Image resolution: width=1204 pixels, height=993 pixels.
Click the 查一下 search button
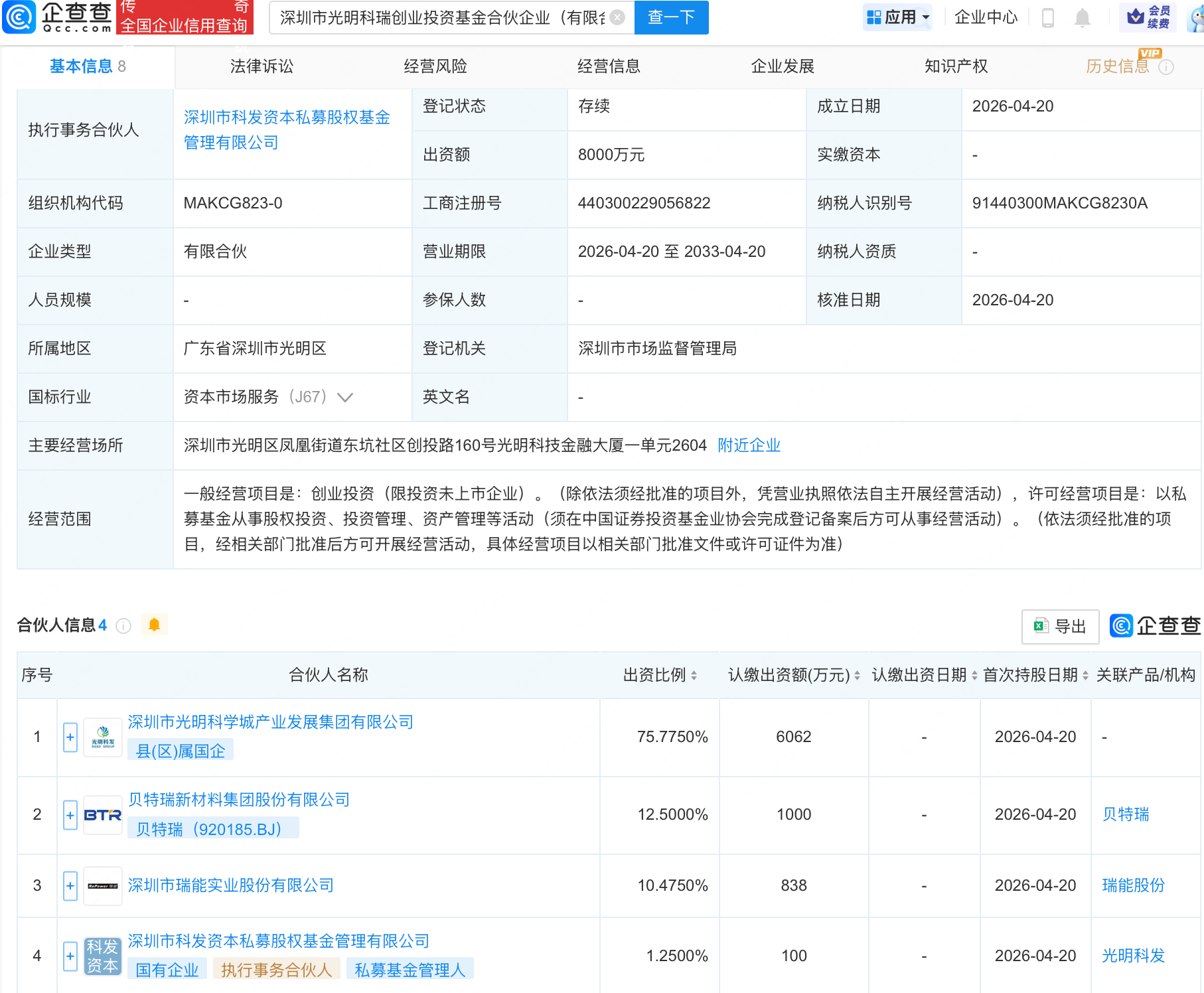671,18
